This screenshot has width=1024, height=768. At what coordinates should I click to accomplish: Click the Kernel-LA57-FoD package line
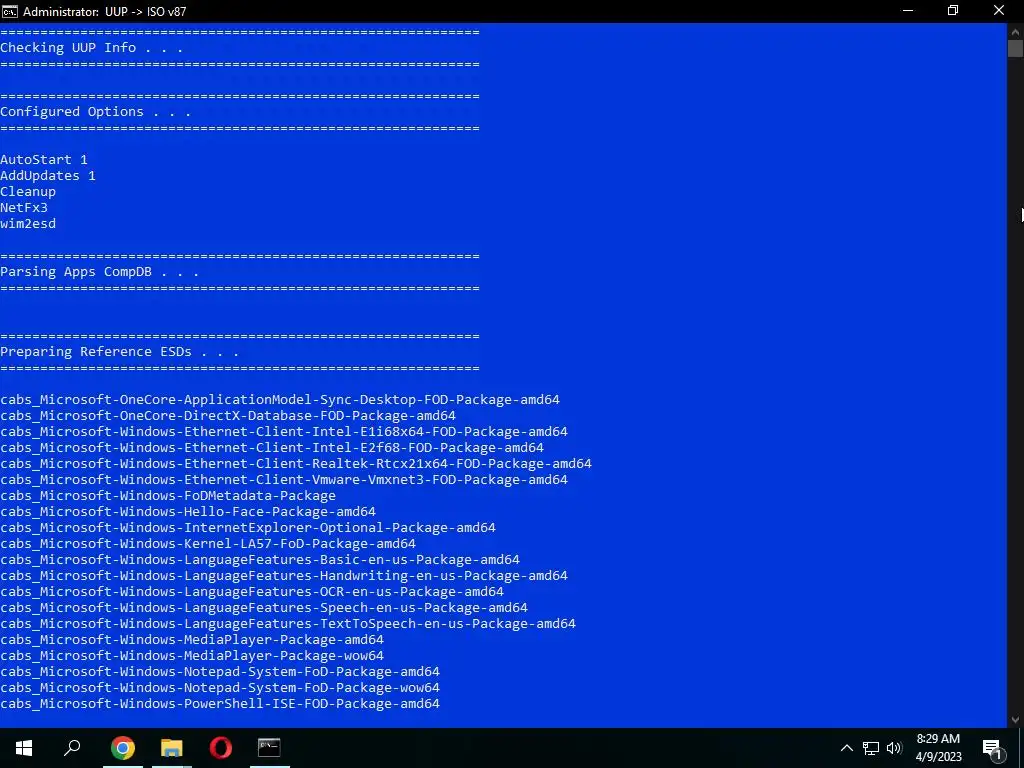208,543
